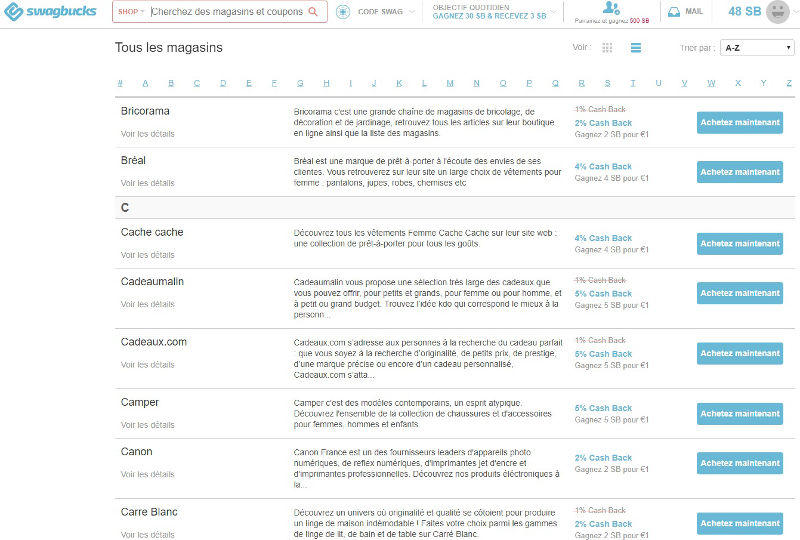Click 2% Cash Back for Canon
Viewport: 800px width, 540px height.
coord(603,458)
